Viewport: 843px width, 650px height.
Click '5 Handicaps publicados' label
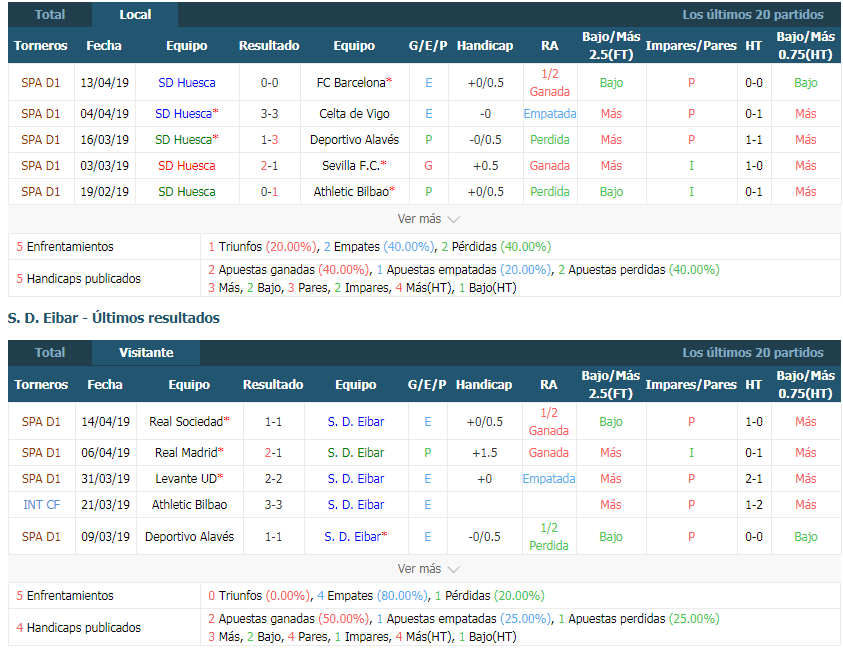(x=78, y=278)
